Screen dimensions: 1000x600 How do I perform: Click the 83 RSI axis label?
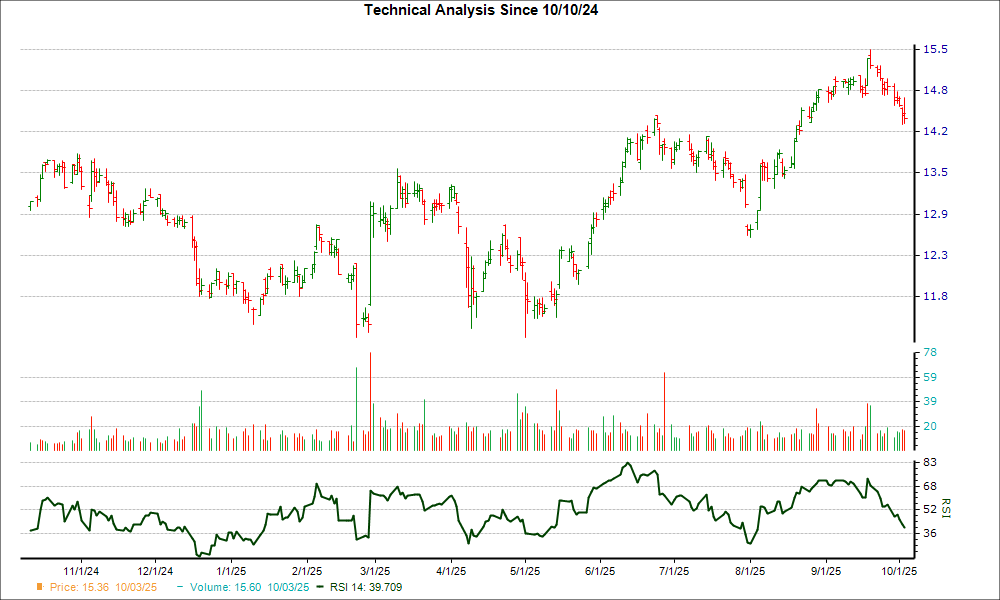[x=929, y=462]
